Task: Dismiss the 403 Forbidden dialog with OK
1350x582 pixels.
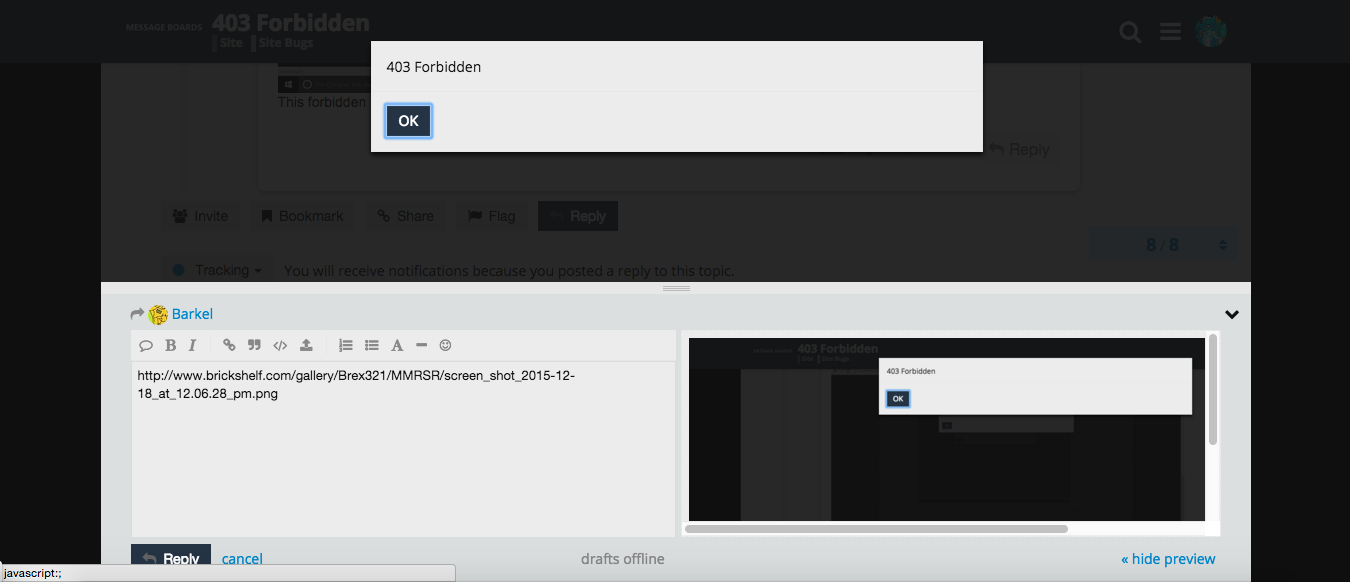Action: click(408, 120)
